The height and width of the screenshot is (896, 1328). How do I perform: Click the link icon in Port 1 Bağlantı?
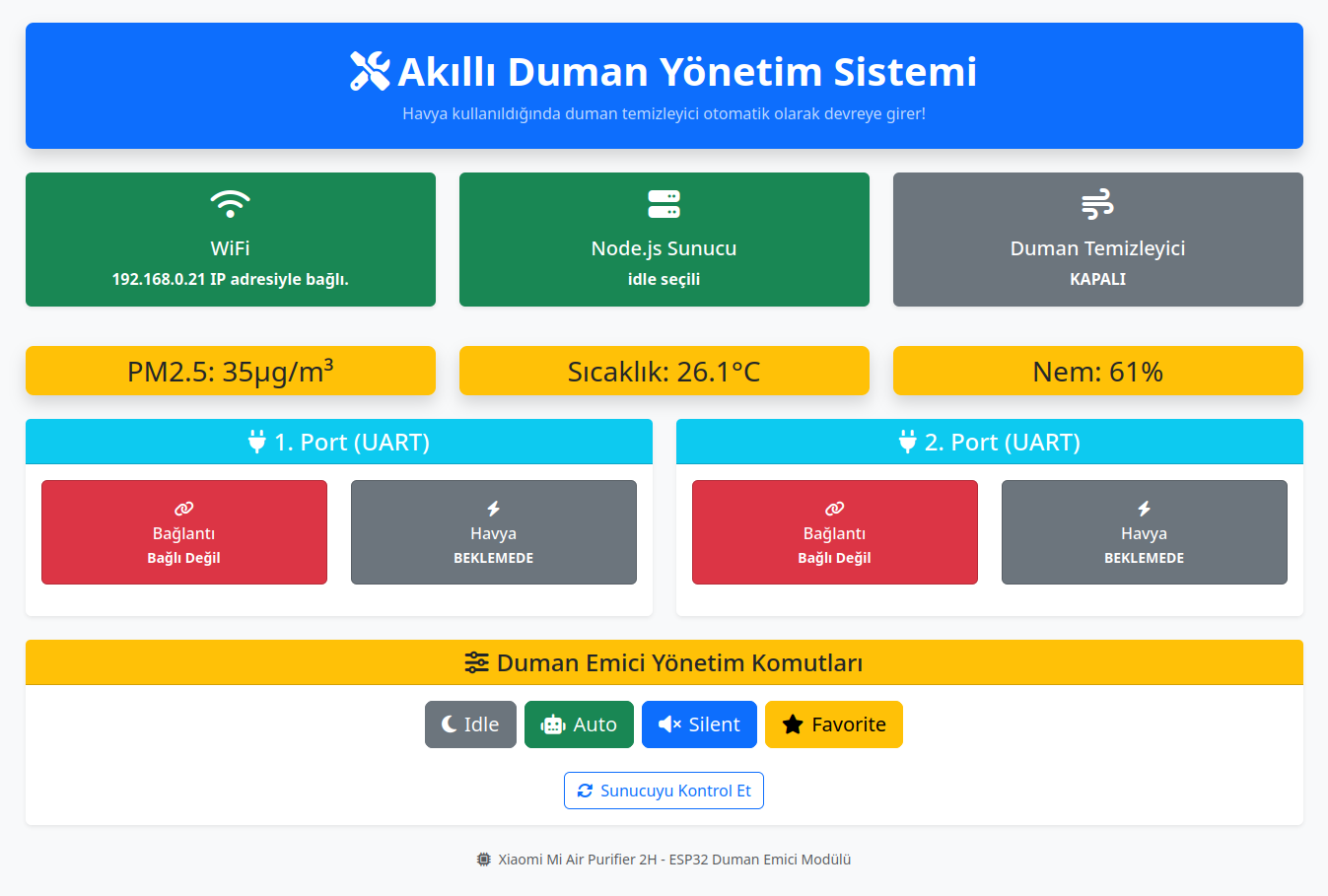click(x=183, y=509)
